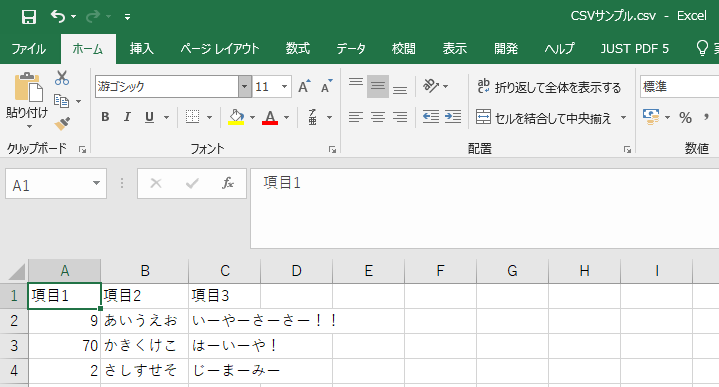
Task: Open Borders dropdown arrow
Action: coord(210,118)
